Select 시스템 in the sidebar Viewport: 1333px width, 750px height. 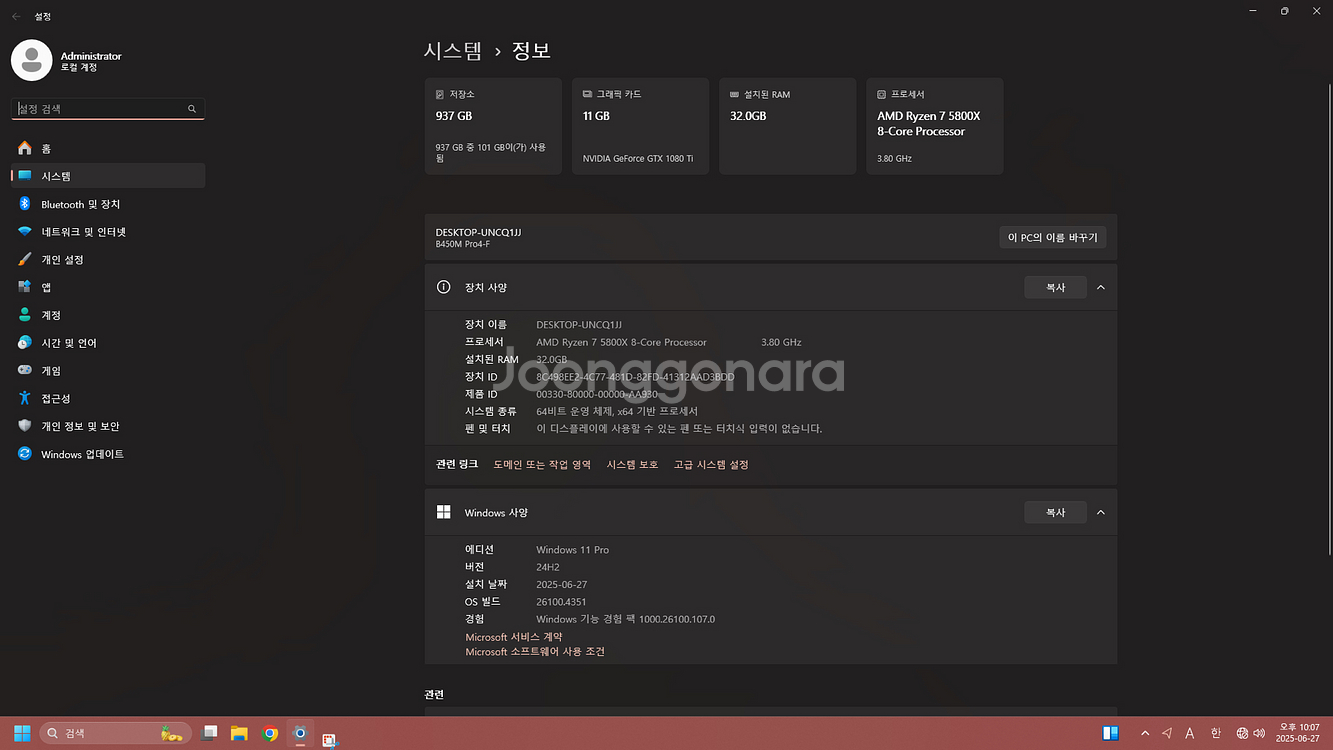pyautogui.click(x=108, y=176)
